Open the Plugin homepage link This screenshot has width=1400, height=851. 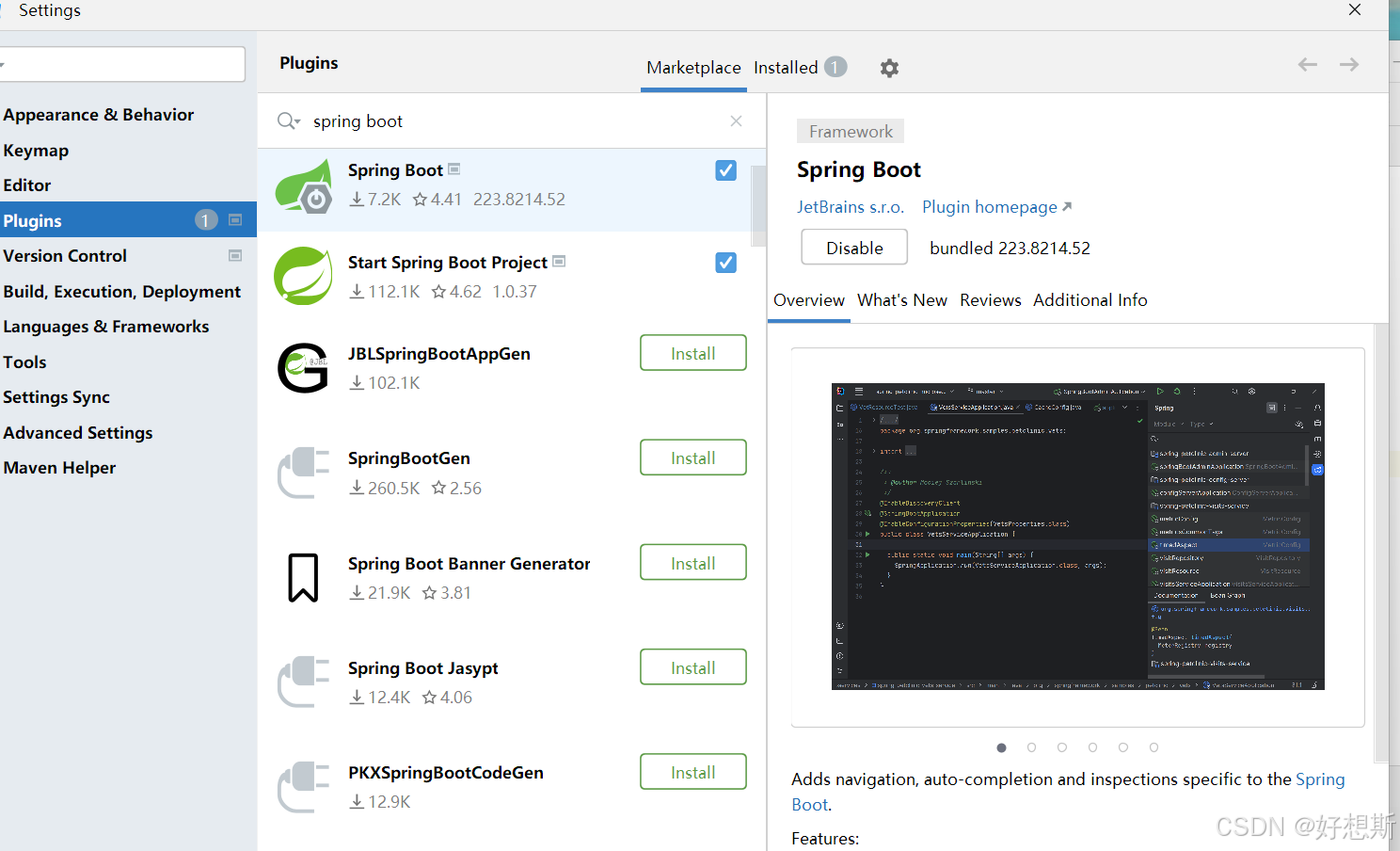click(x=996, y=207)
